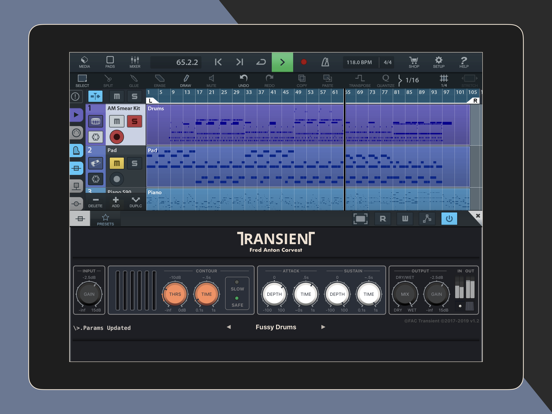Choose the Split tool

click(x=108, y=81)
